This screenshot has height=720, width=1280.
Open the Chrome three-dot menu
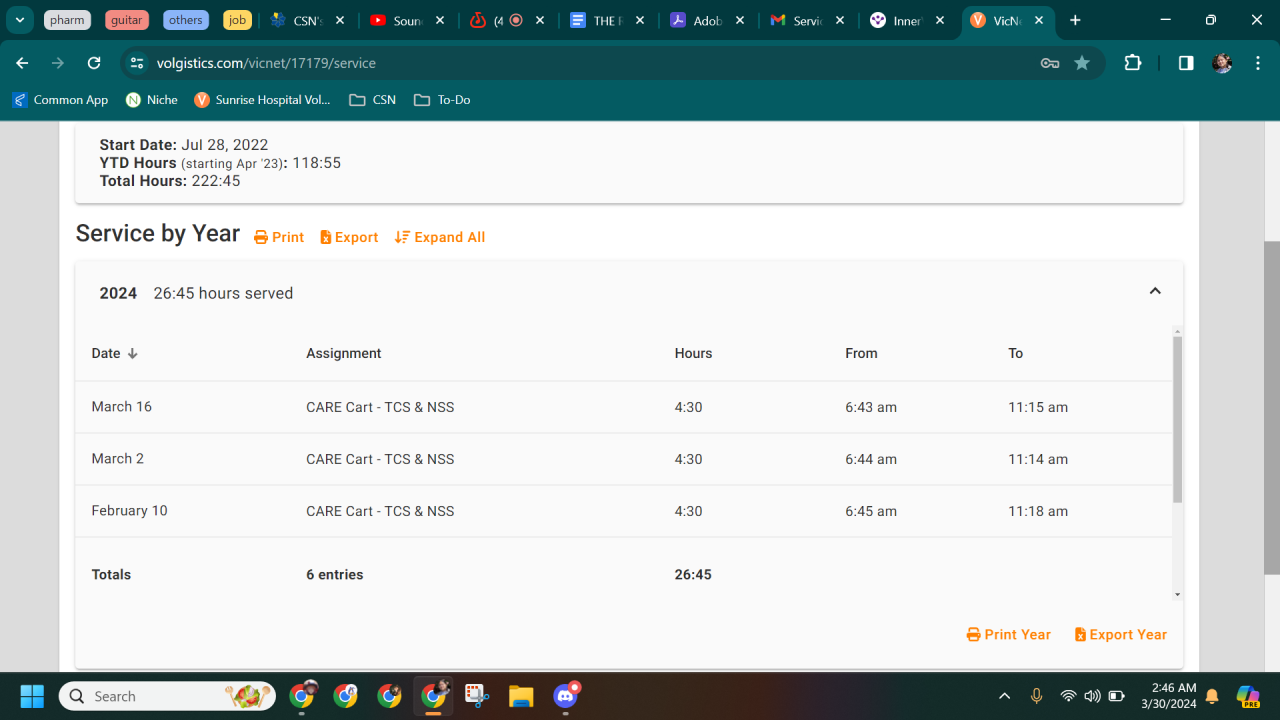pyautogui.click(x=1258, y=63)
